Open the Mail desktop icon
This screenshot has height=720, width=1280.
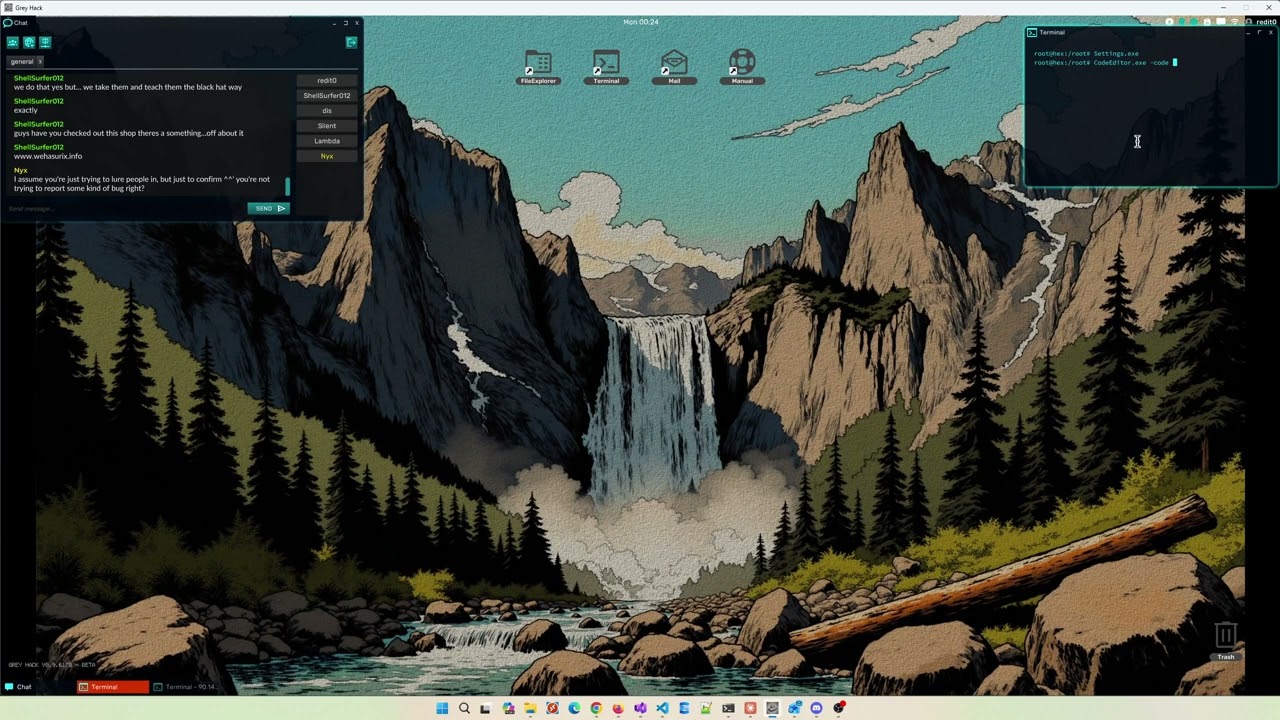tap(674, 67)
